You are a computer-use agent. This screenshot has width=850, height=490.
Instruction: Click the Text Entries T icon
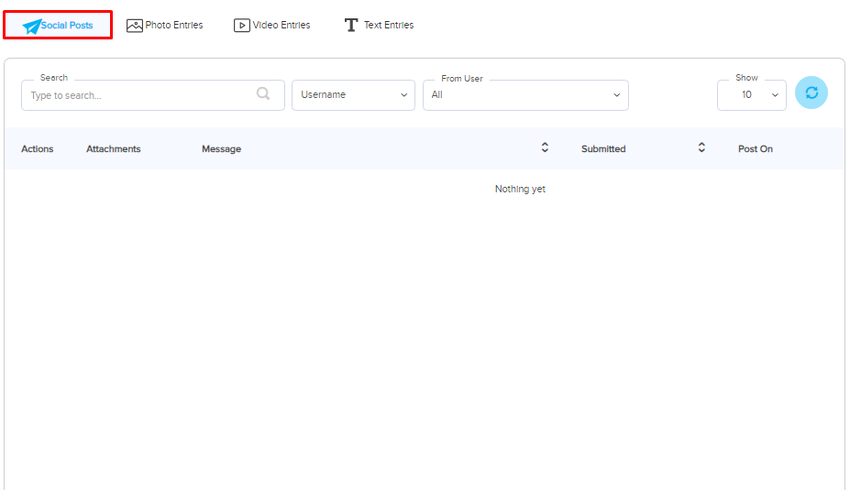tap(351, 25)
